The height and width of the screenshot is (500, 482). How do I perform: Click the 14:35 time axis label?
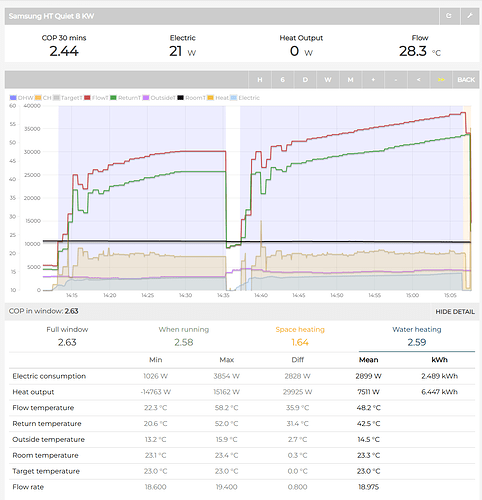point(223,295)
